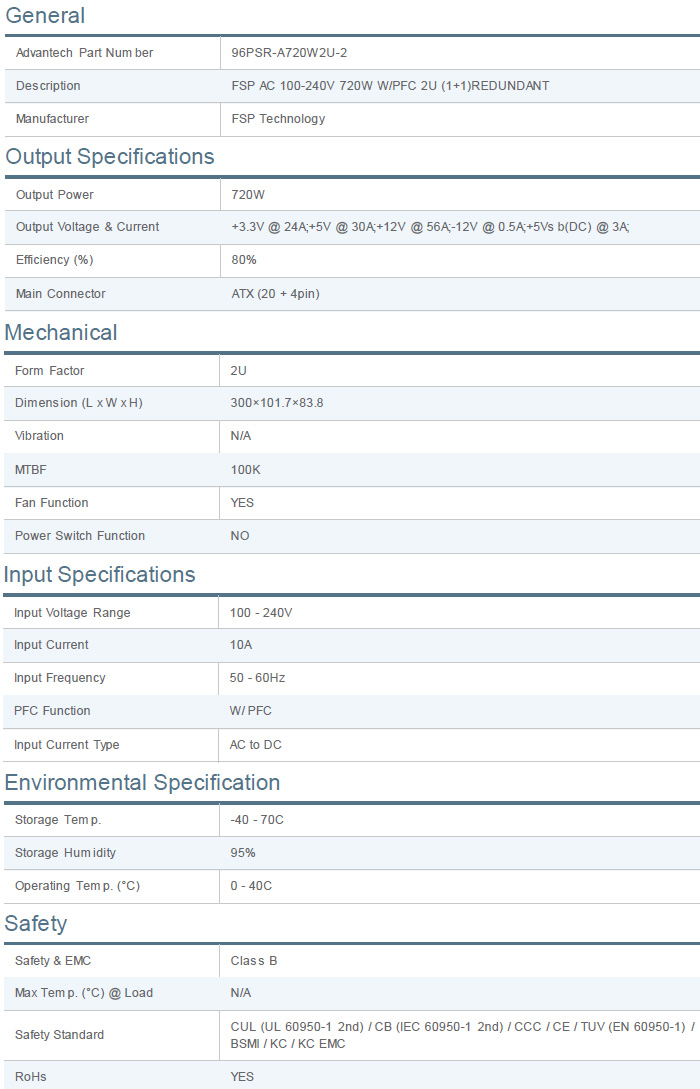The height and width of the screenshot is (1089, 700).
Task: Click the Class B safety value
Action: click(254, 961)
